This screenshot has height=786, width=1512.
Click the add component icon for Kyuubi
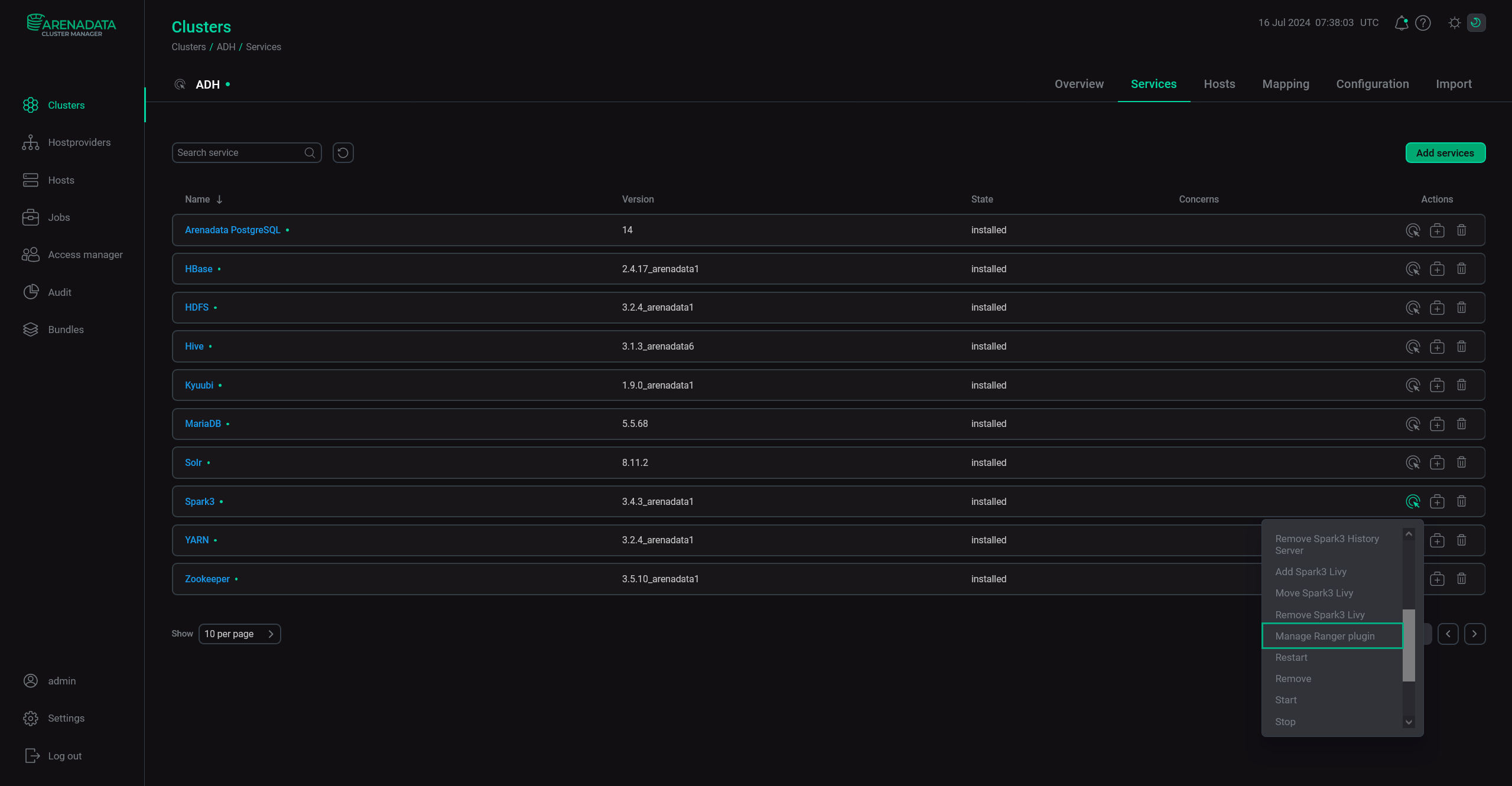[x=1437, y=386]
